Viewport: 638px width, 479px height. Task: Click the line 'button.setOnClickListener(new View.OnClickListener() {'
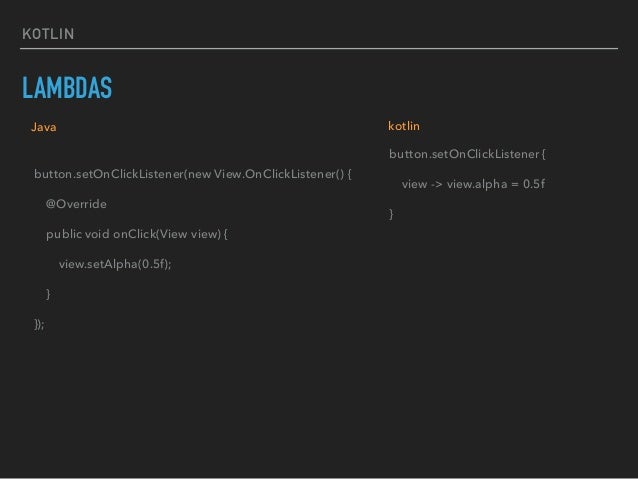point(193,174)
